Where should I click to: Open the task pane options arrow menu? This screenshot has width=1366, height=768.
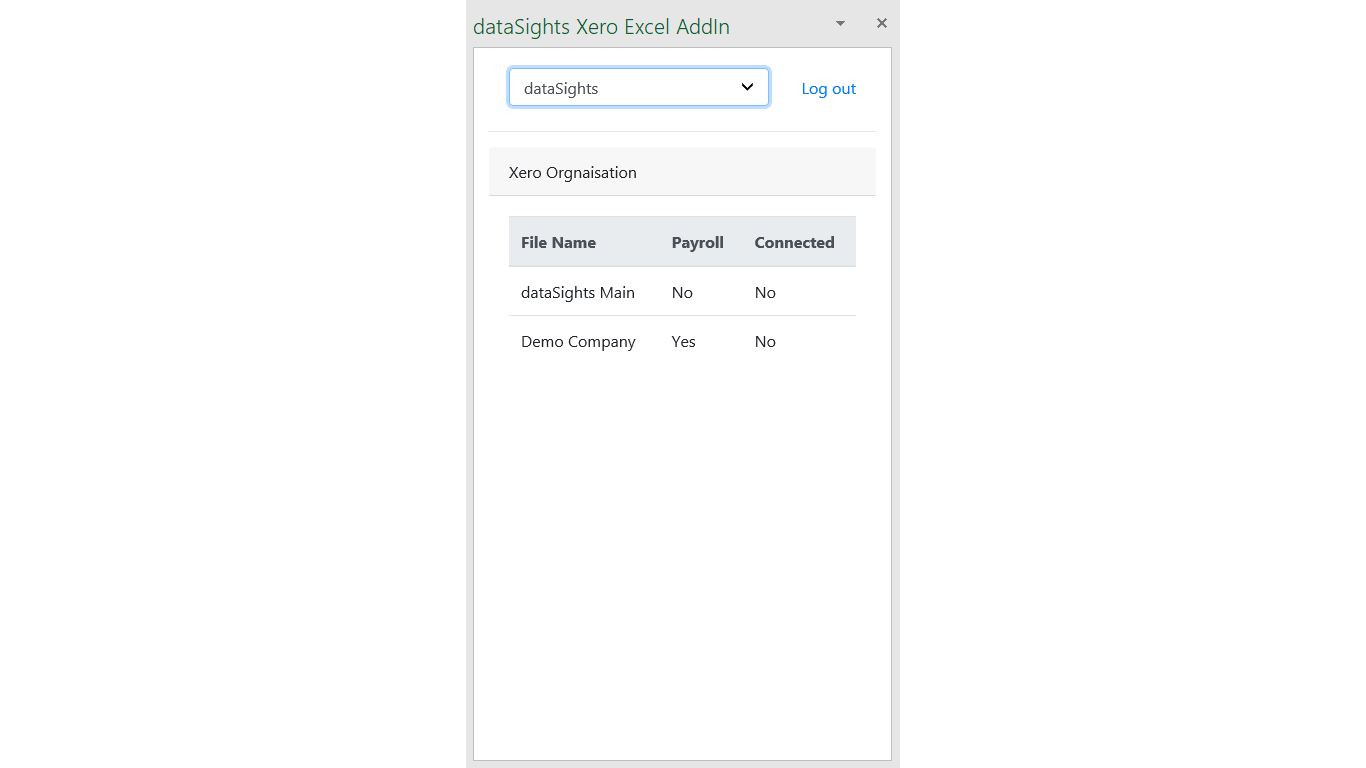840,23
